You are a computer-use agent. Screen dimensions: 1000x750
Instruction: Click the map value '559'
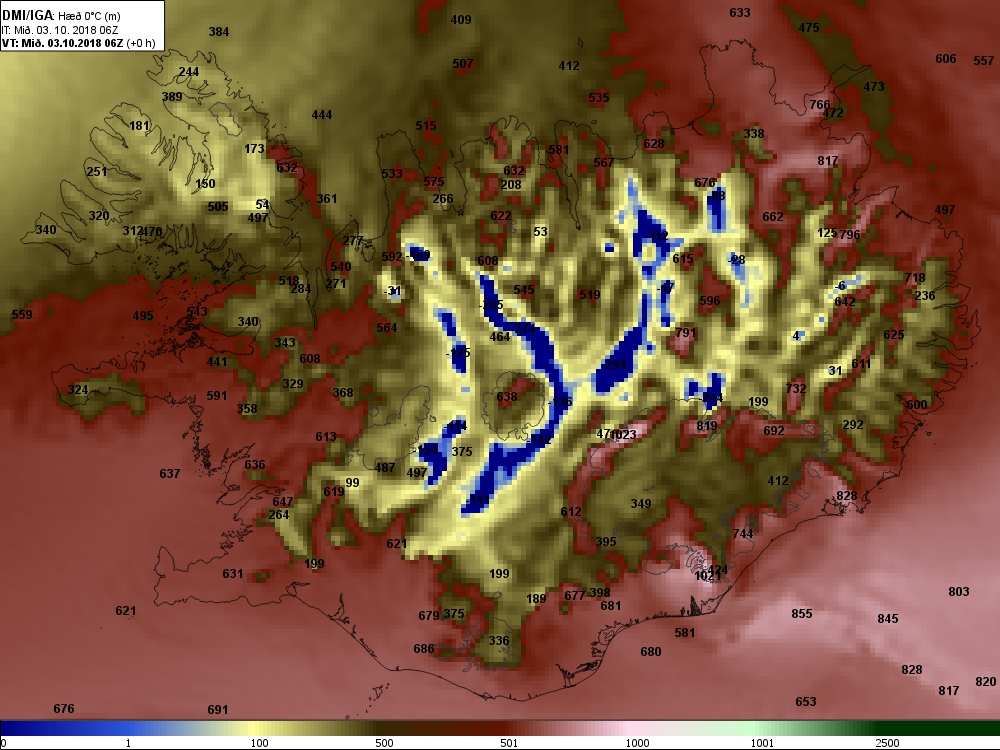(22, 314)
